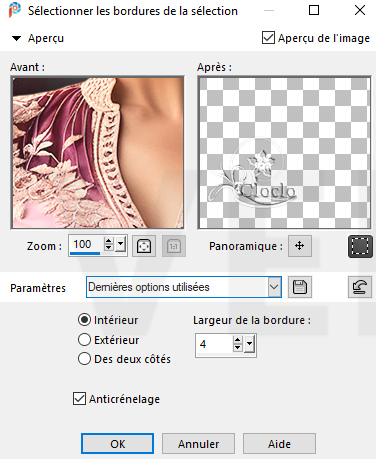Toggle the Aperçu de l'image checkbox
This screenshot has height=459, width=376.
pyautogui.click(x=268, y=38)
